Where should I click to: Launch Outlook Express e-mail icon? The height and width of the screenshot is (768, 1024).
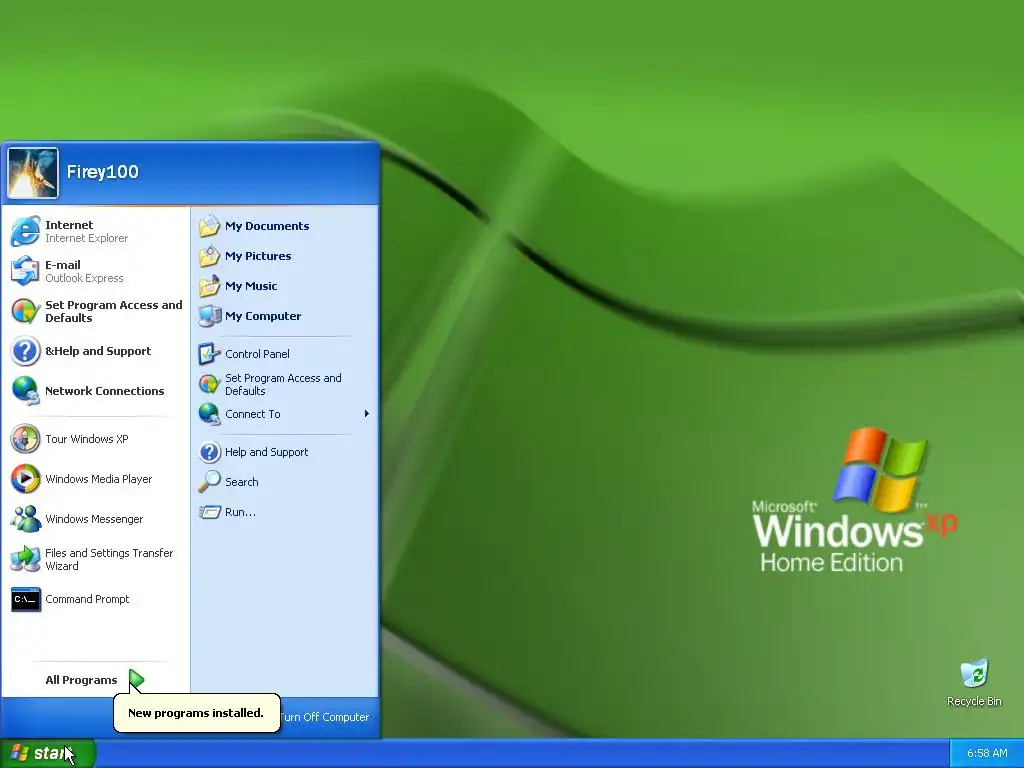tap(25, 271)
